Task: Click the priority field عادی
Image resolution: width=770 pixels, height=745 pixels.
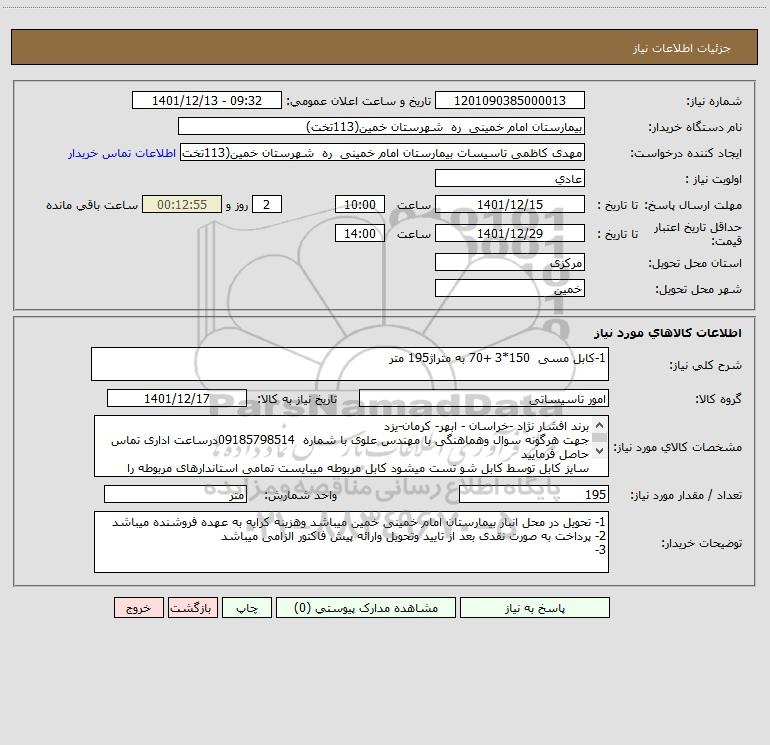Action: point(510,178)
